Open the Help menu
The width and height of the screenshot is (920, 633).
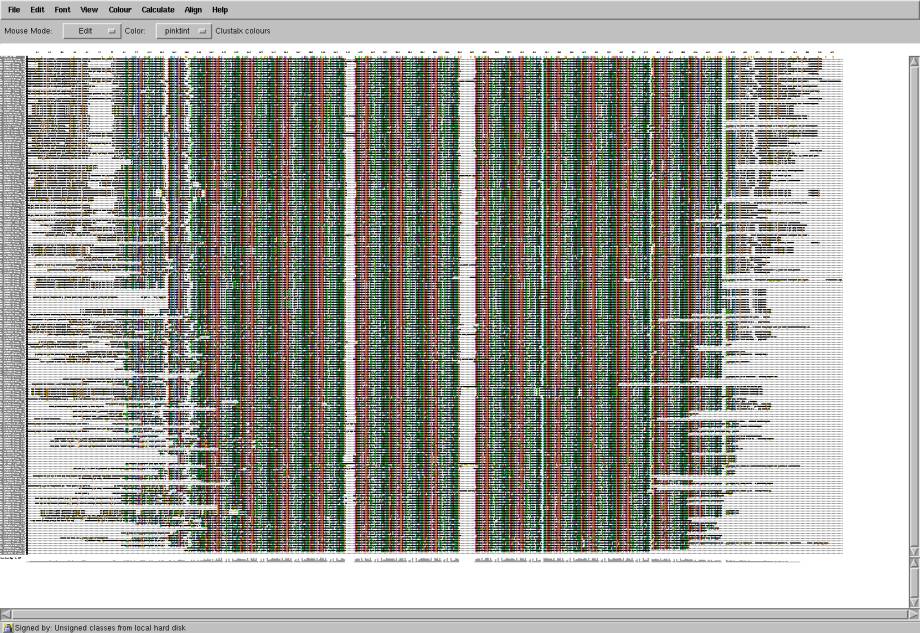(x=220, y=10)
